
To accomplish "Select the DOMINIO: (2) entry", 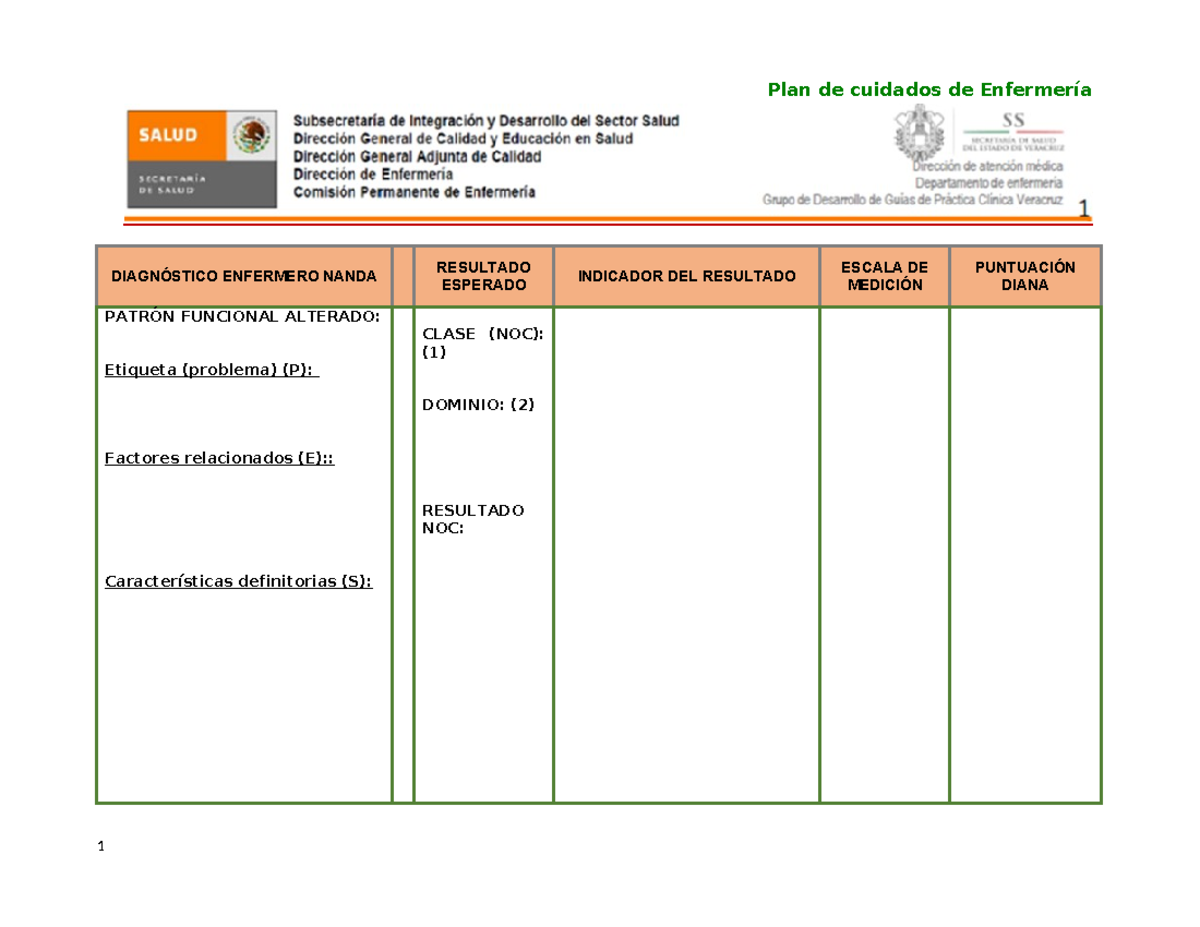I will point(479,405).
